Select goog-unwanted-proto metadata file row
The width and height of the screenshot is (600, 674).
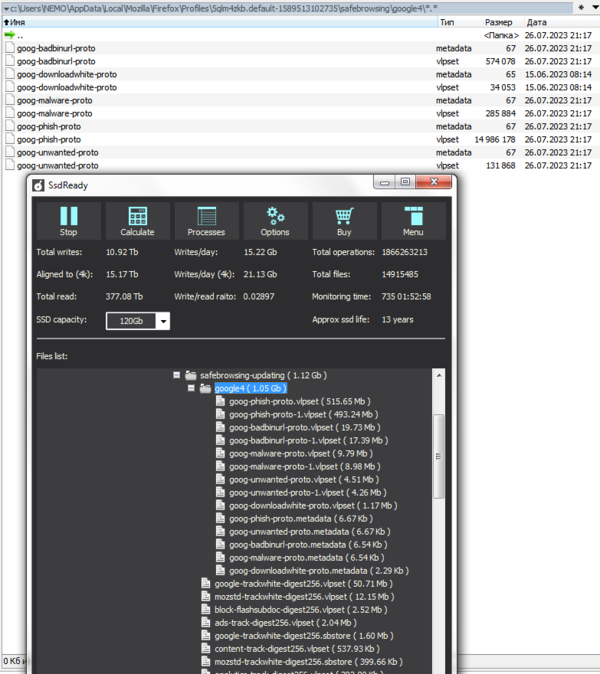299,153
